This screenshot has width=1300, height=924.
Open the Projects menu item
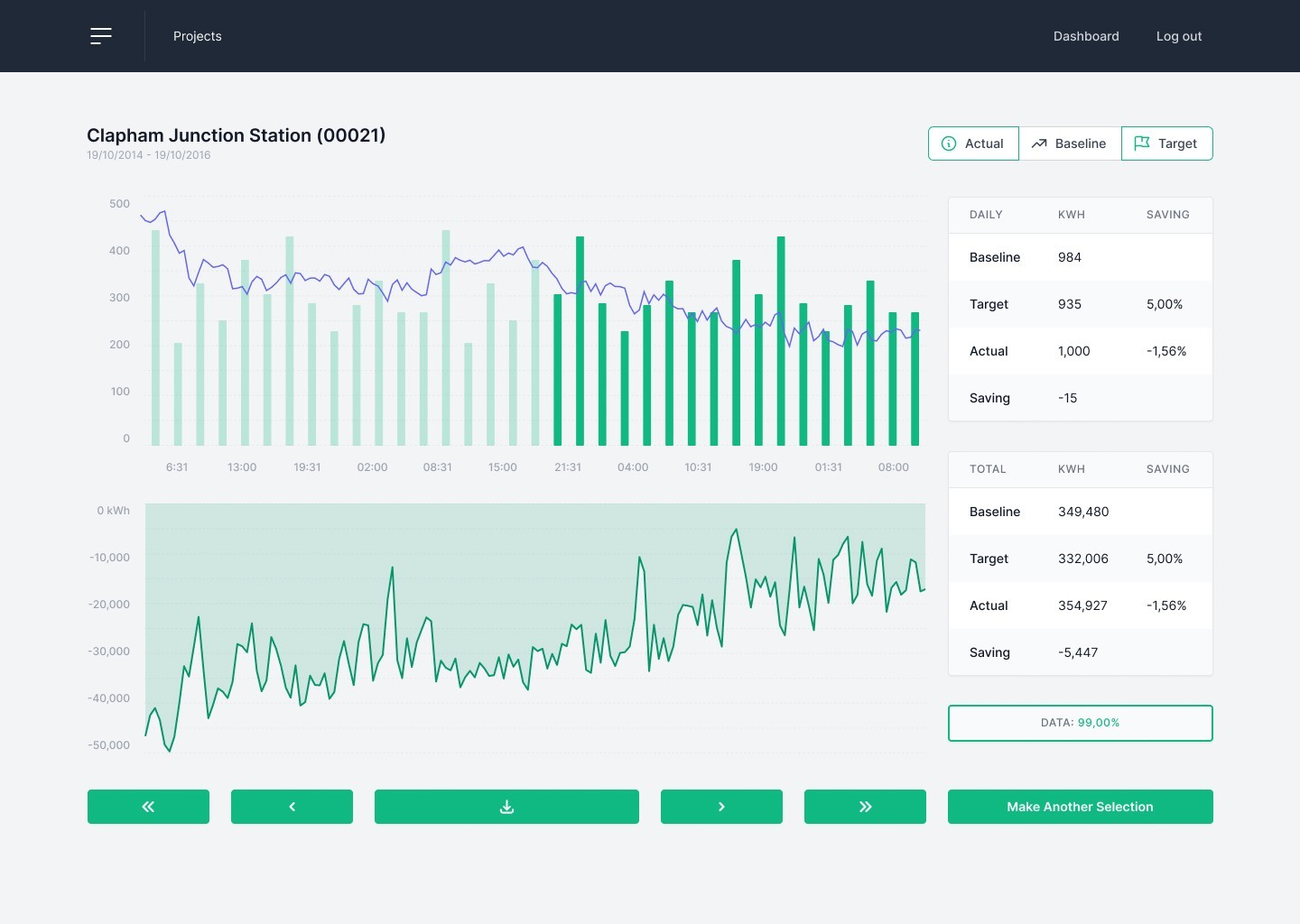[x=197, y=36]
